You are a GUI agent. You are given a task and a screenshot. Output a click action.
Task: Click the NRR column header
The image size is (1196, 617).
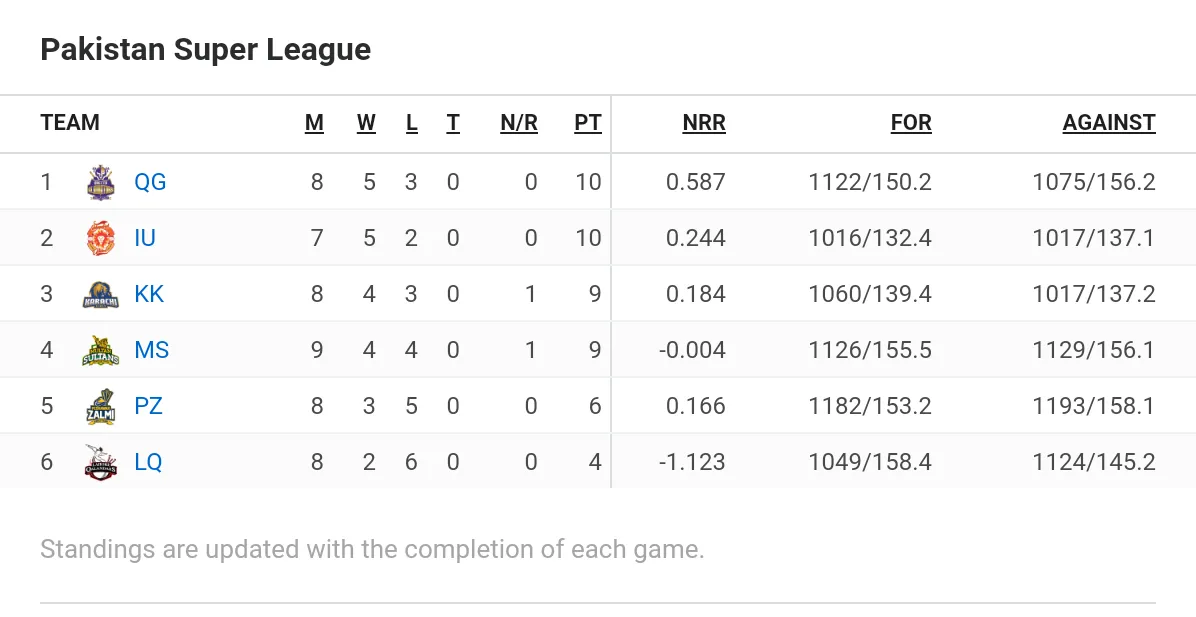pyautogui.click(x=704, y=124)
